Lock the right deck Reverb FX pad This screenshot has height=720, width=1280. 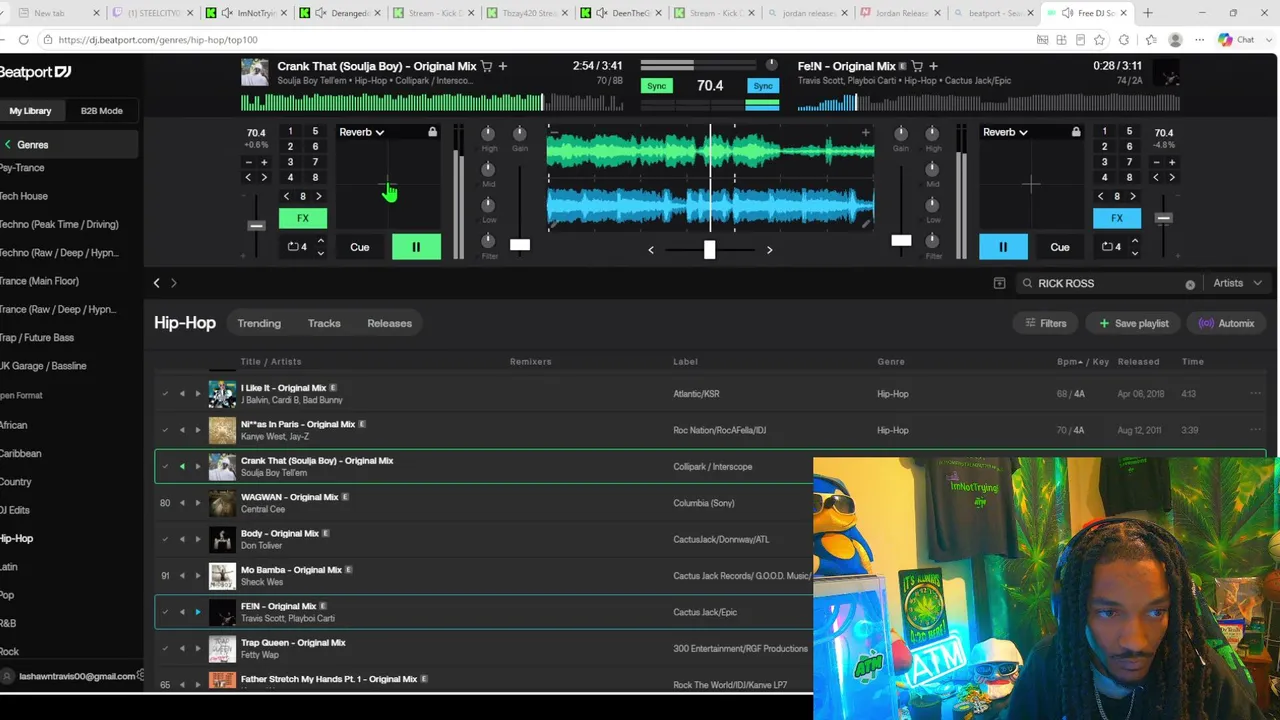coord(1076,132)
